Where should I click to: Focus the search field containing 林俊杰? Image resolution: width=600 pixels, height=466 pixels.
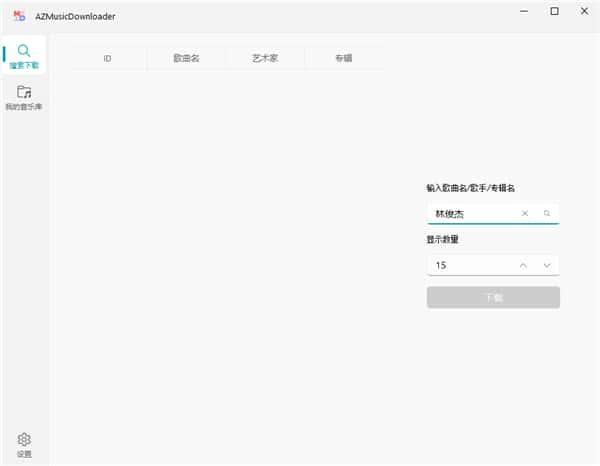(x=468, y=213)
